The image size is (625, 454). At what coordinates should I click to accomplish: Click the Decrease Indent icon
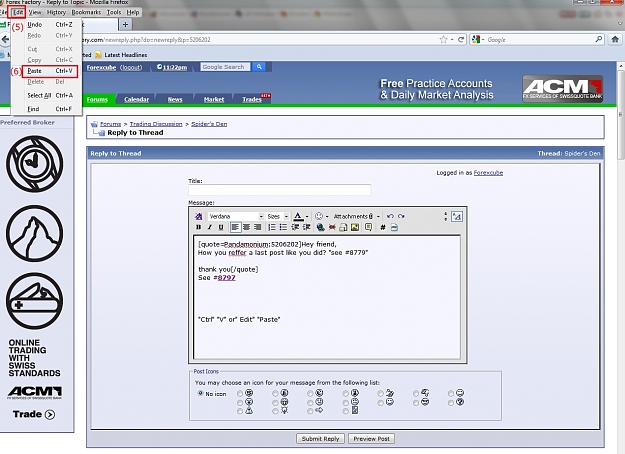(295, 227)
